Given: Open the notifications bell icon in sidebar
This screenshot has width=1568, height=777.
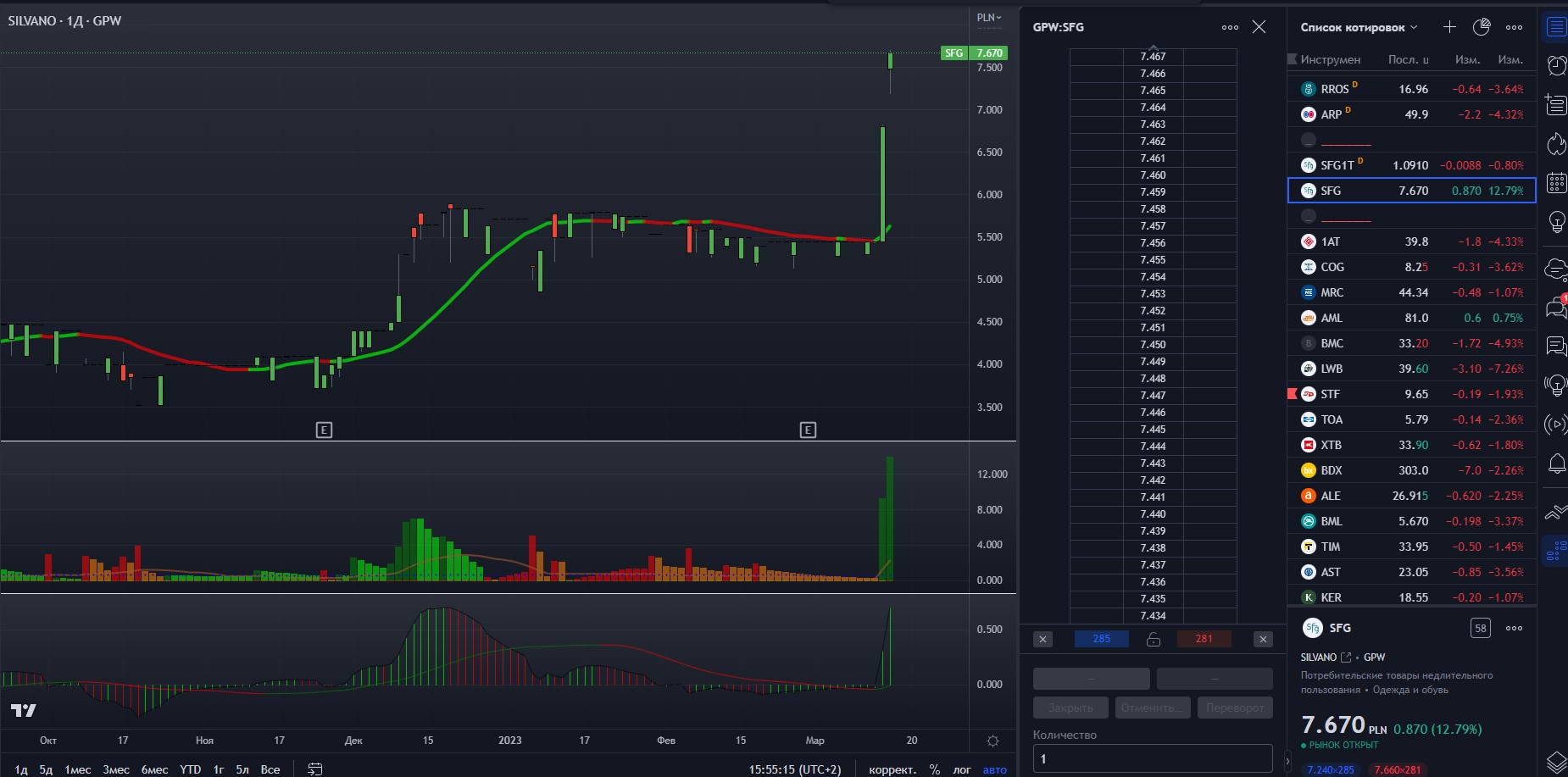Looking at the screenshot, I should pos(1556,463).
